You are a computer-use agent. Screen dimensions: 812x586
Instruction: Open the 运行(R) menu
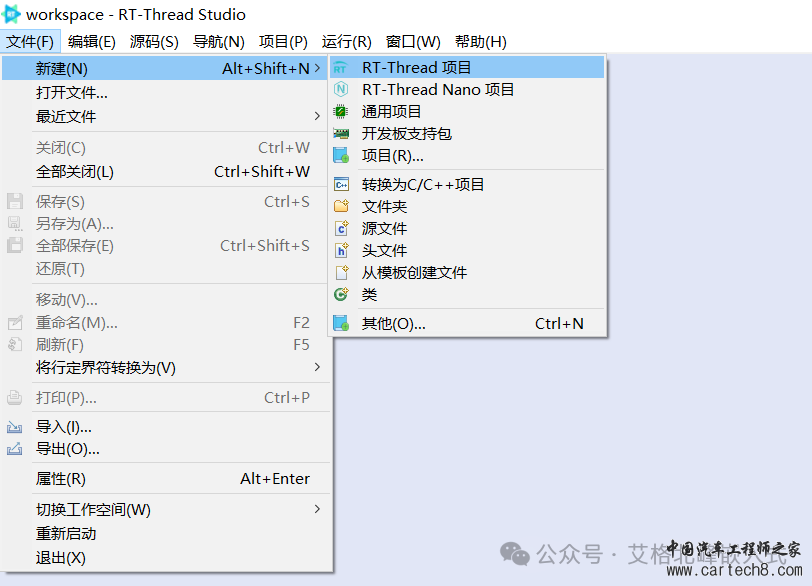346,41
